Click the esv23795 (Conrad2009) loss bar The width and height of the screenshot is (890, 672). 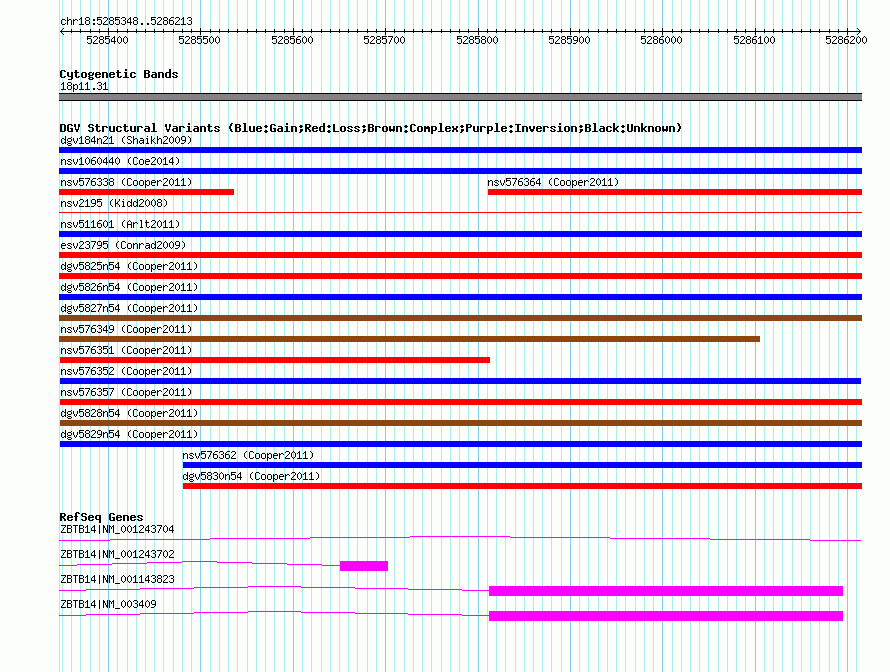[x=460, y=255]
